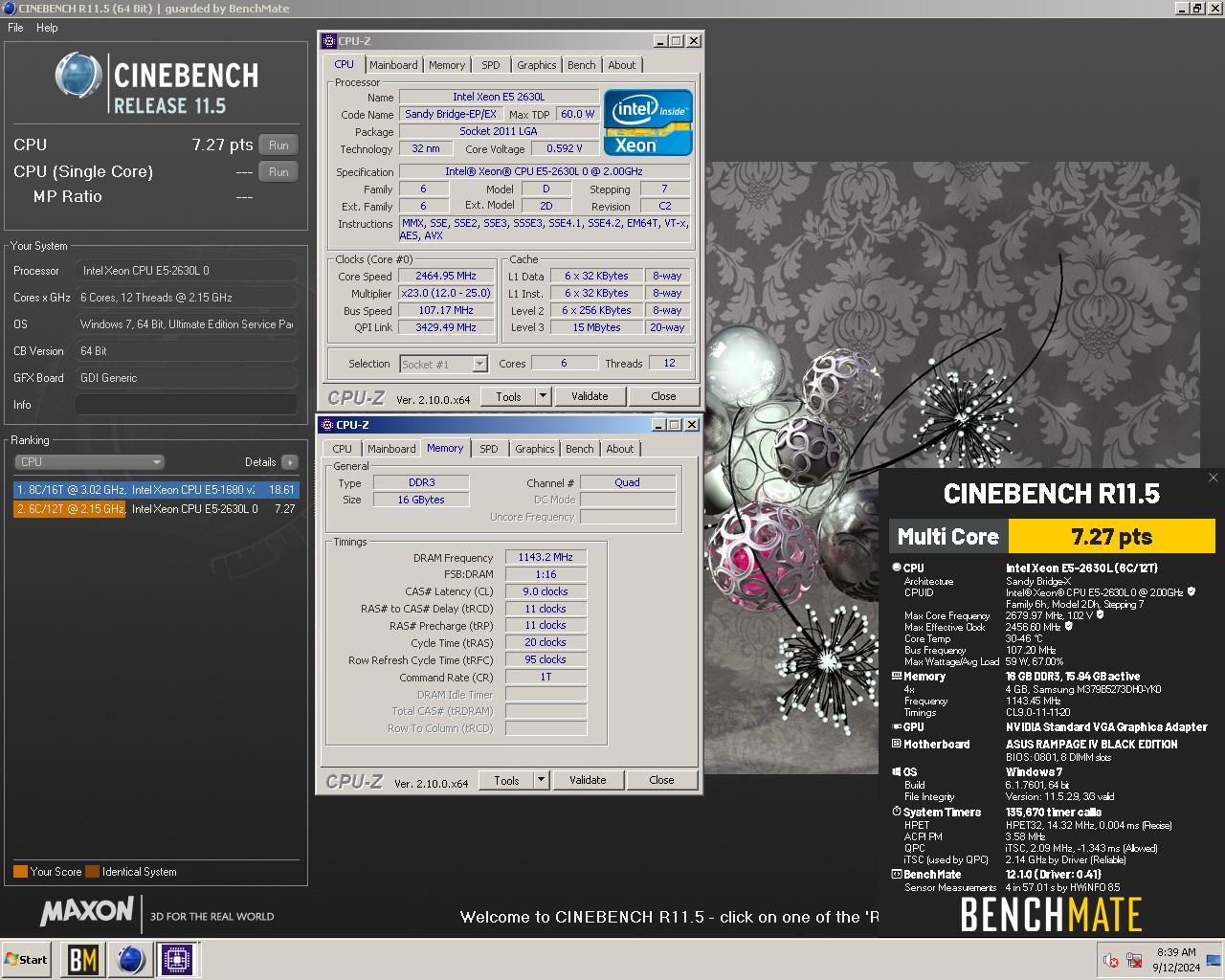Click the Multiplier value x23.0
The width and height of the screenshot is (1225, 980).
[x=446, y=293]
